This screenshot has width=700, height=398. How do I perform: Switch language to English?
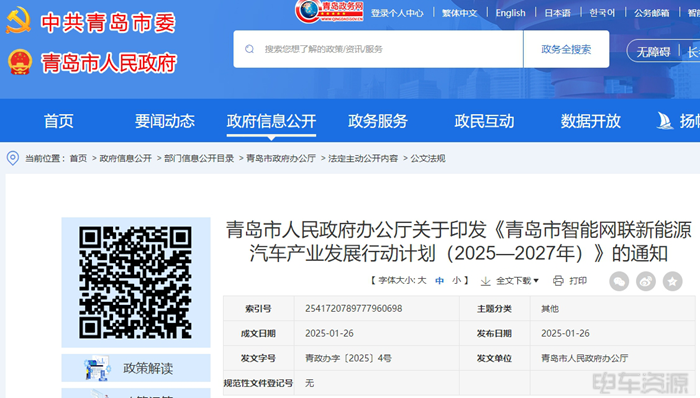pyautogui.click(x=510, y=13)
